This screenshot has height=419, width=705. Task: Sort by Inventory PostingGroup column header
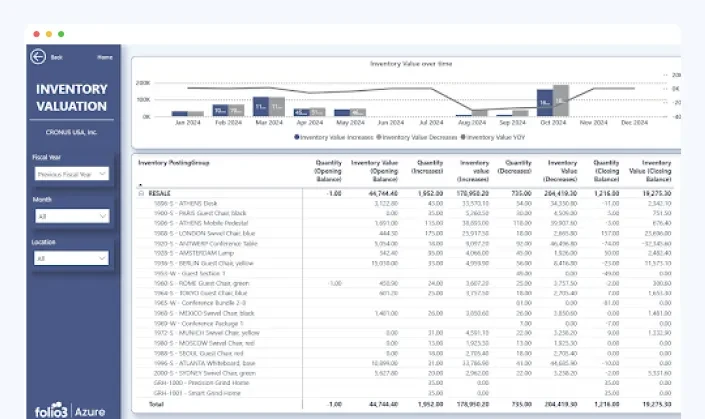[174, 163]
